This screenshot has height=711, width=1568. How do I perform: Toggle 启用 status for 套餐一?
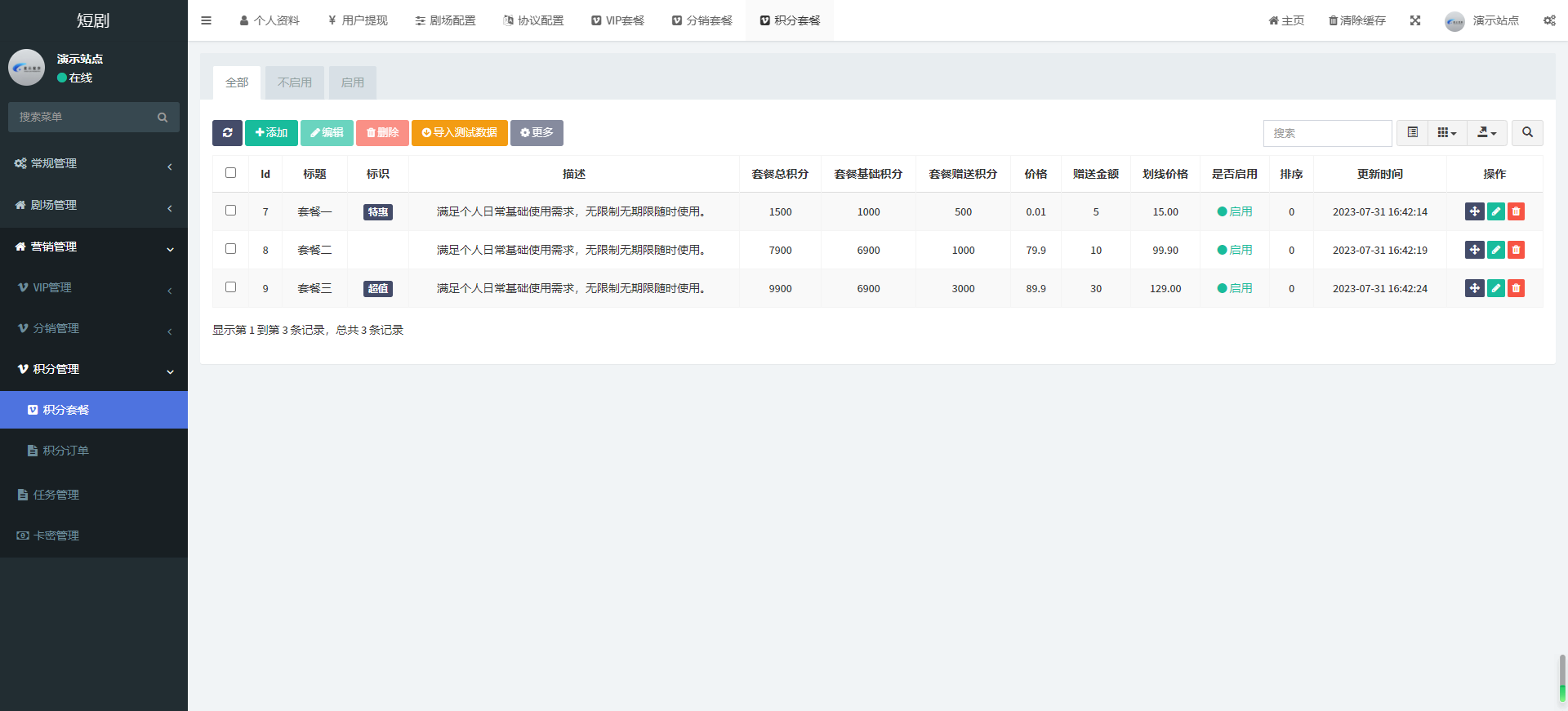(1234, 211)
